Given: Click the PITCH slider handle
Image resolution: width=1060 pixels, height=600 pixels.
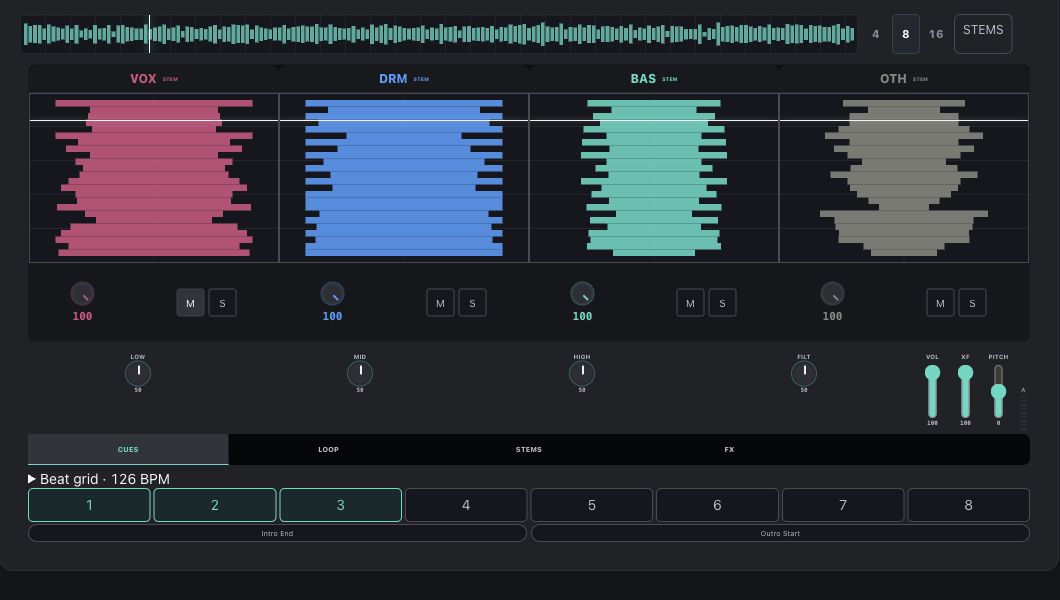Looking at the screenshot, I should [x=998, y=391].
